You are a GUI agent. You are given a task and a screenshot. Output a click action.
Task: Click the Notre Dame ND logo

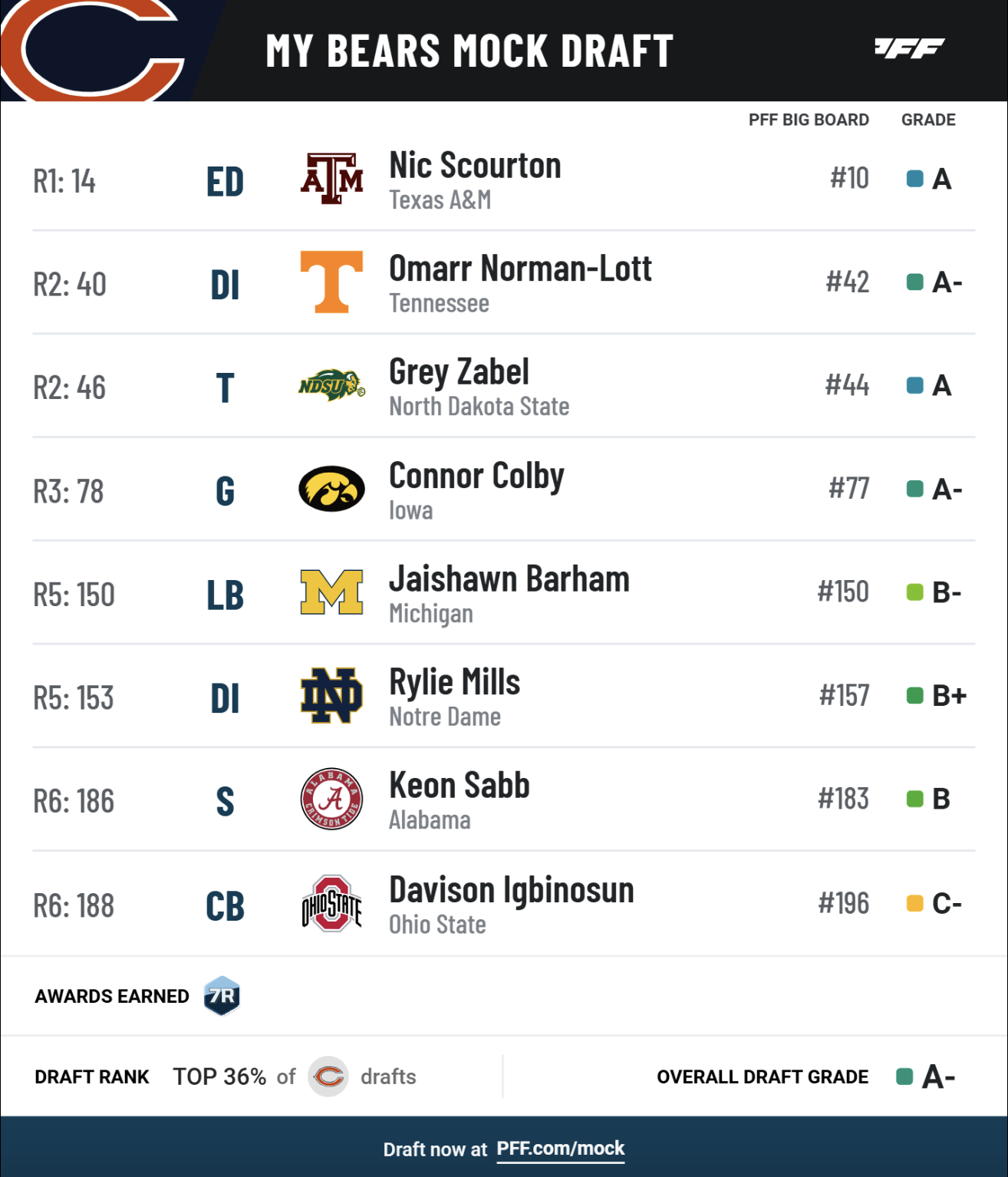point(331,696)
